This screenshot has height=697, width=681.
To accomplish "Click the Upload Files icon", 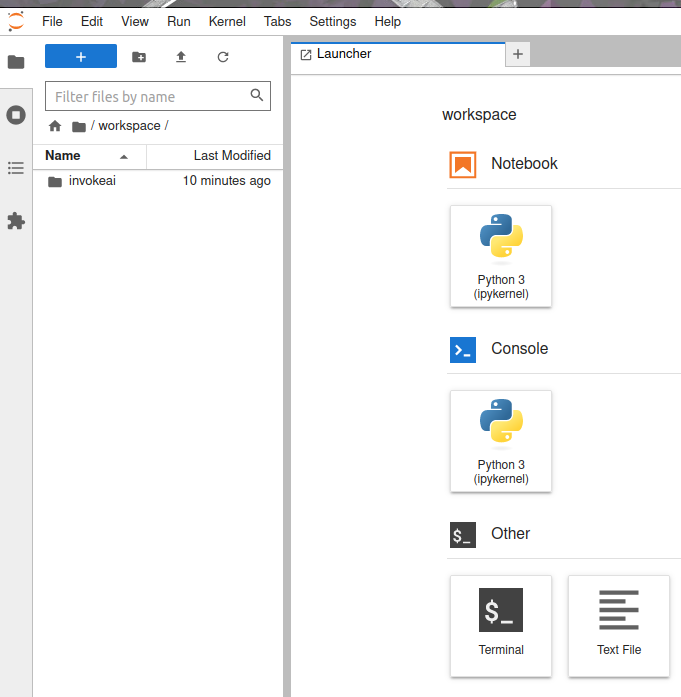I will pos(181,57).
